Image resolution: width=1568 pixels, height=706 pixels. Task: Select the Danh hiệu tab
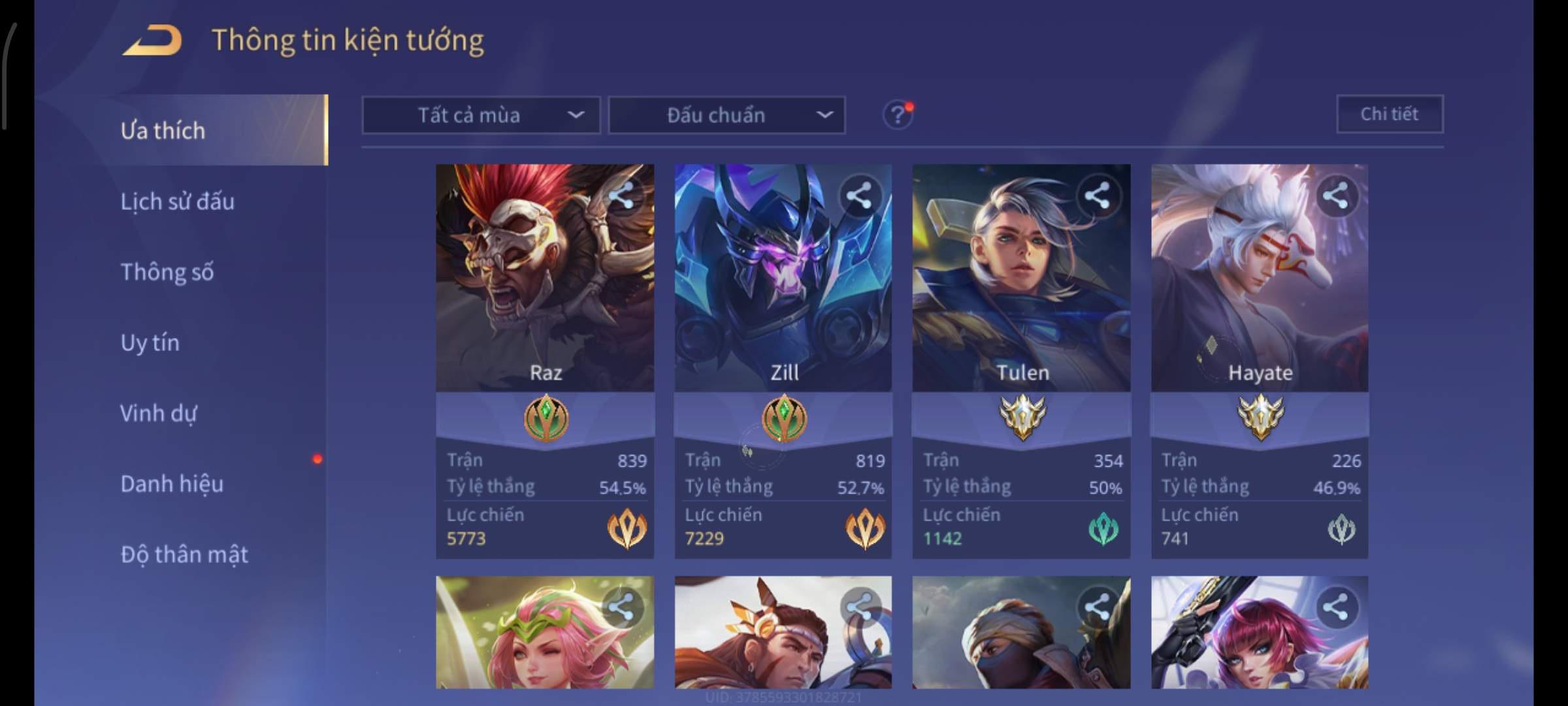pos(172,484)
